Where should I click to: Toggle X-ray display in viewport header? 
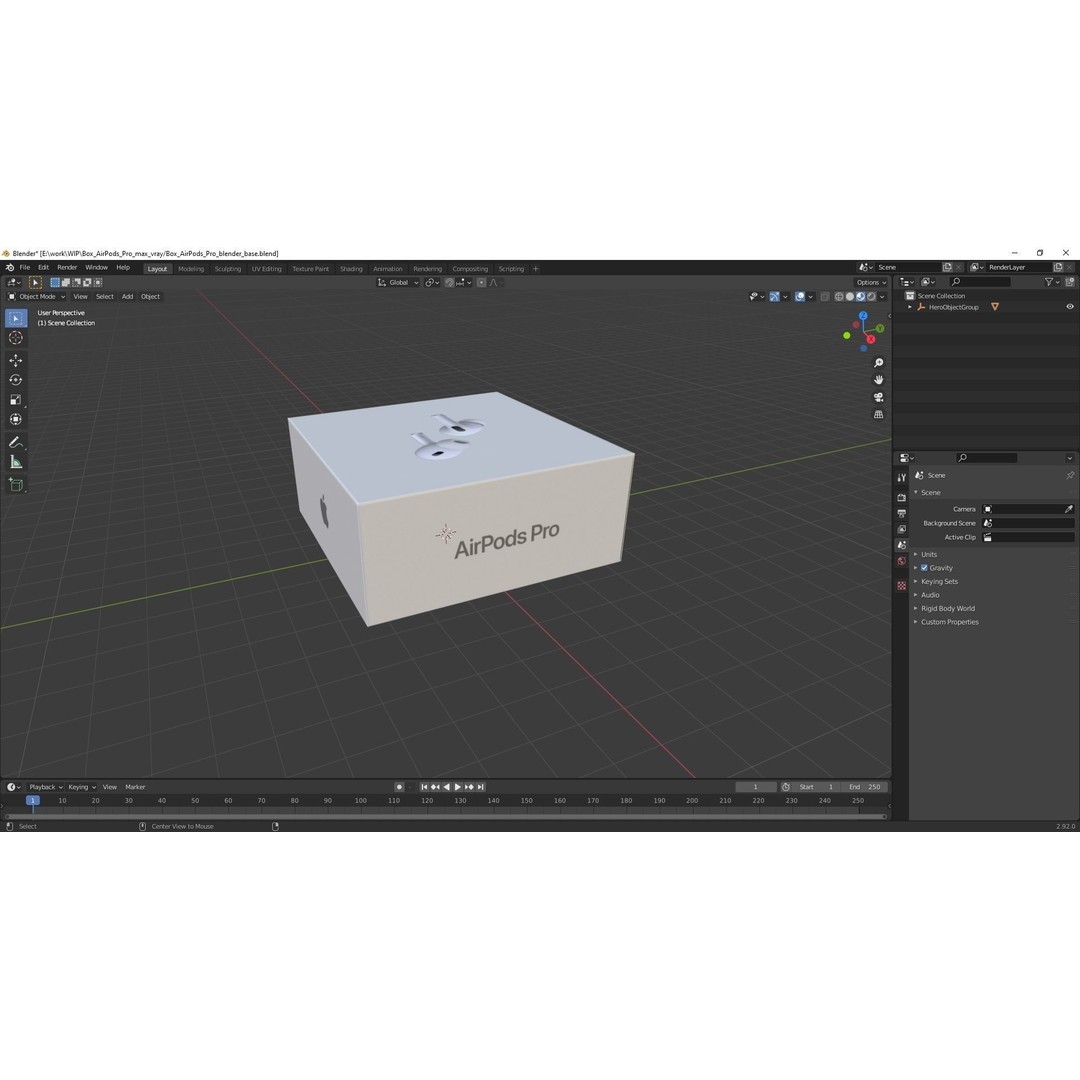coord(824,297)
